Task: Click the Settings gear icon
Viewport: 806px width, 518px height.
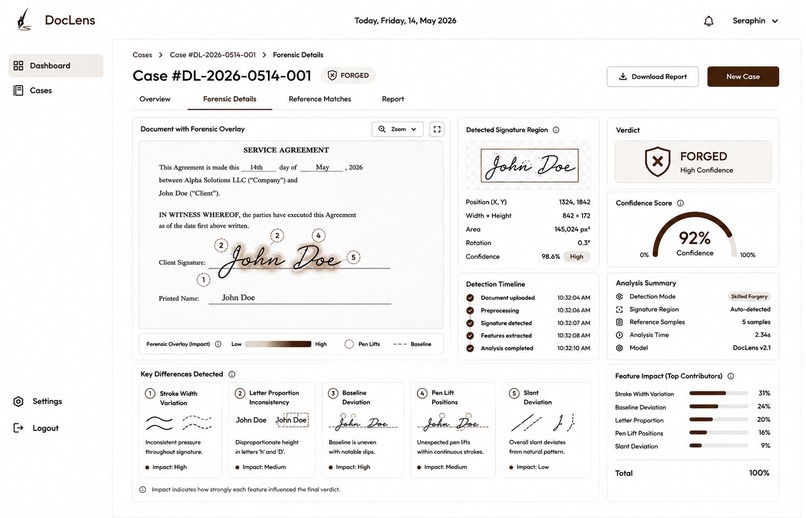Action: 19,401
